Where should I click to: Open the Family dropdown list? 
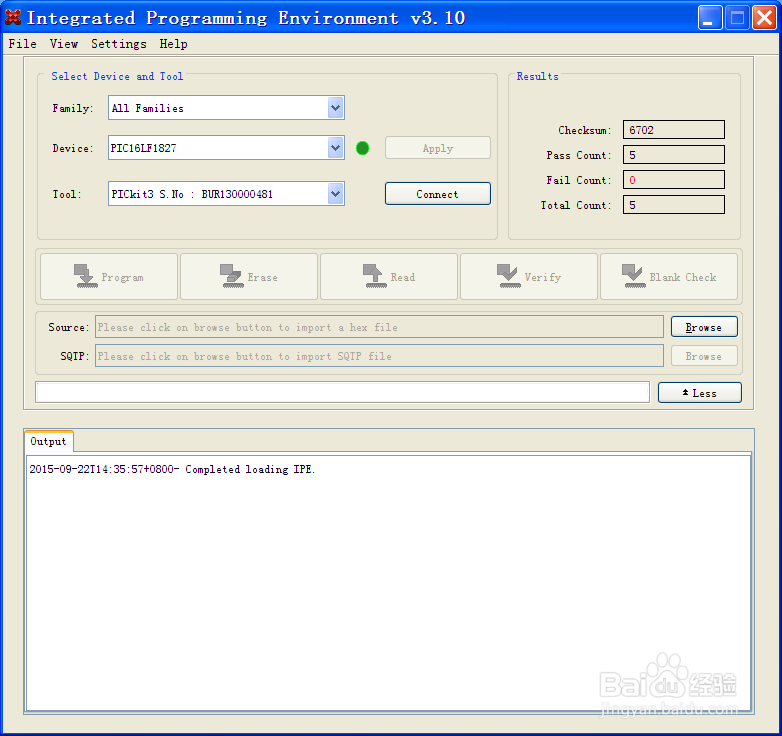336,108
